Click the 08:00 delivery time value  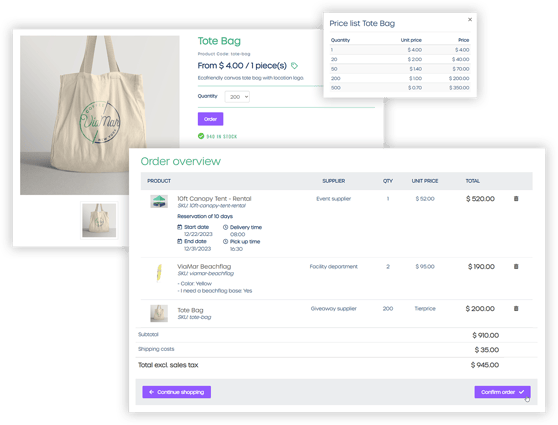pos(237,234)
